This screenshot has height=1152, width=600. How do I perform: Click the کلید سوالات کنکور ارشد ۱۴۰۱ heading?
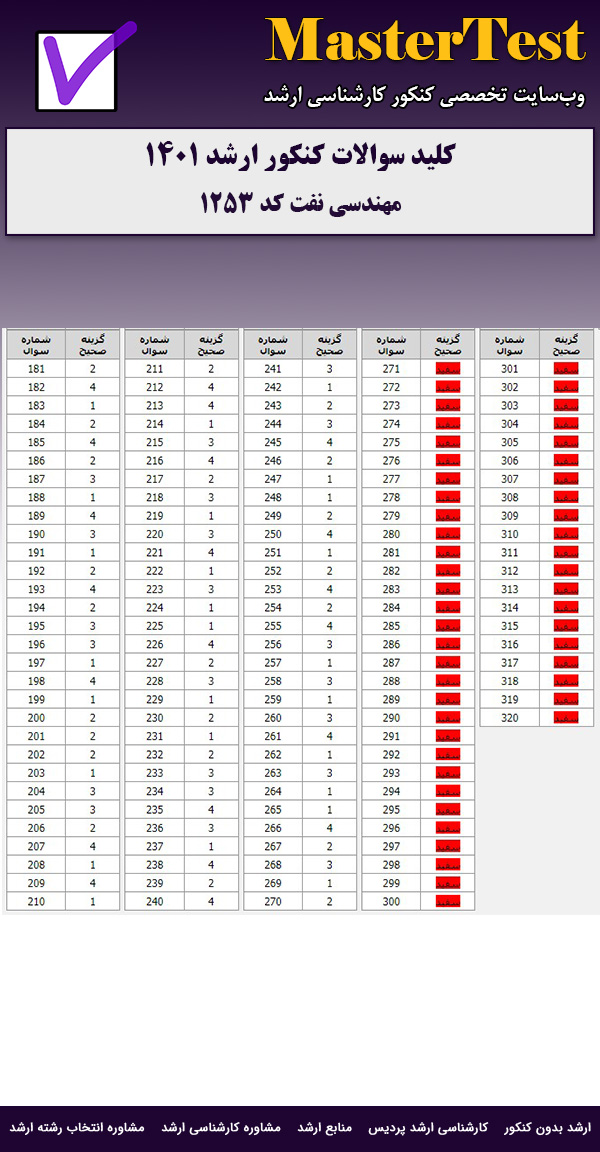point(300,156)
